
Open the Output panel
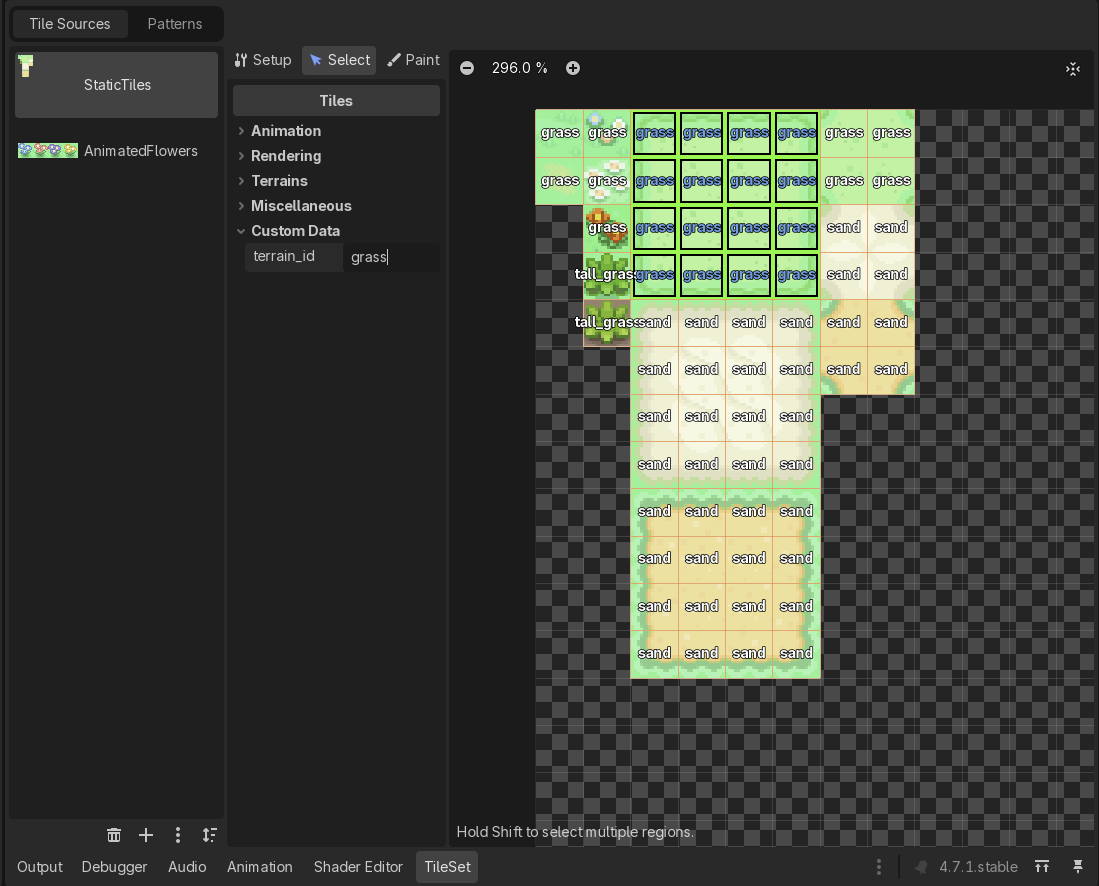[40, 867]
